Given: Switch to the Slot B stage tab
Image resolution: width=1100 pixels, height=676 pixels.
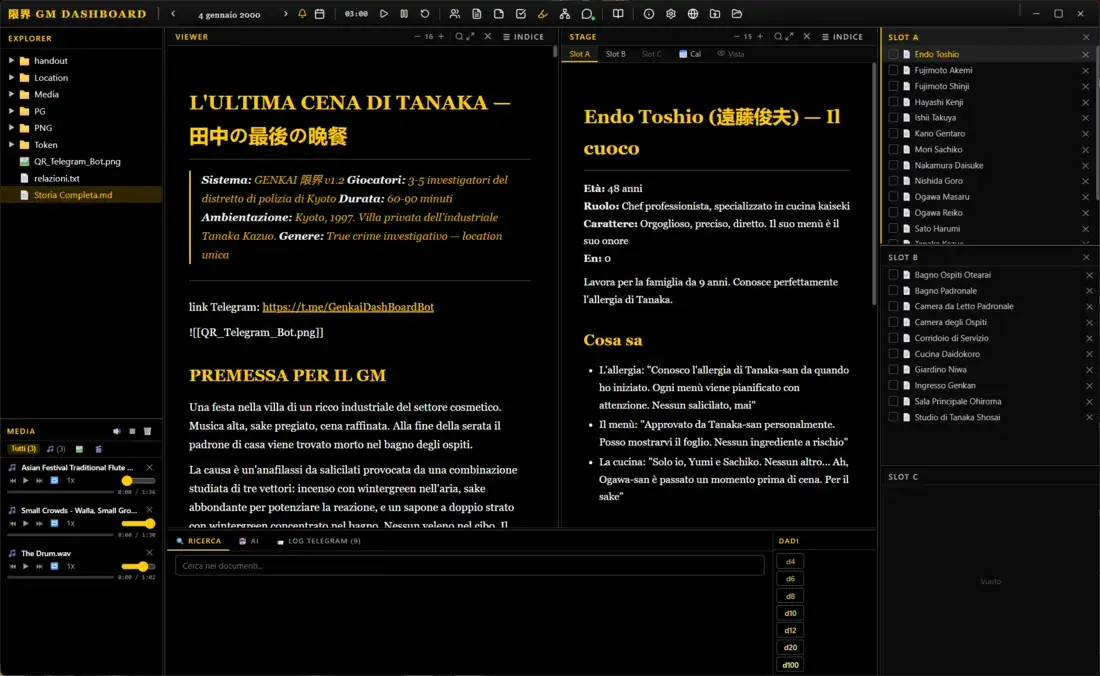Looking at the screenshot, I should tap(615, 54).
